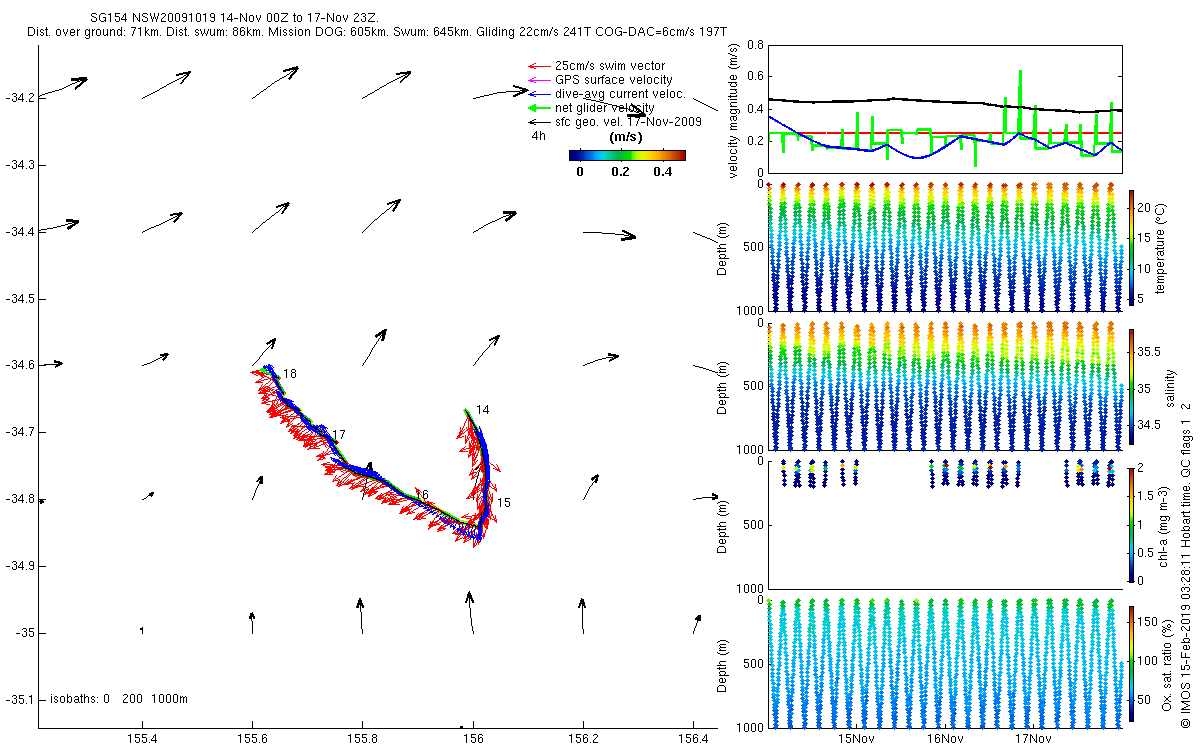Click longitude tick label "156.2"
Viewport: 1200px width, 750px height.
point(582,738)
